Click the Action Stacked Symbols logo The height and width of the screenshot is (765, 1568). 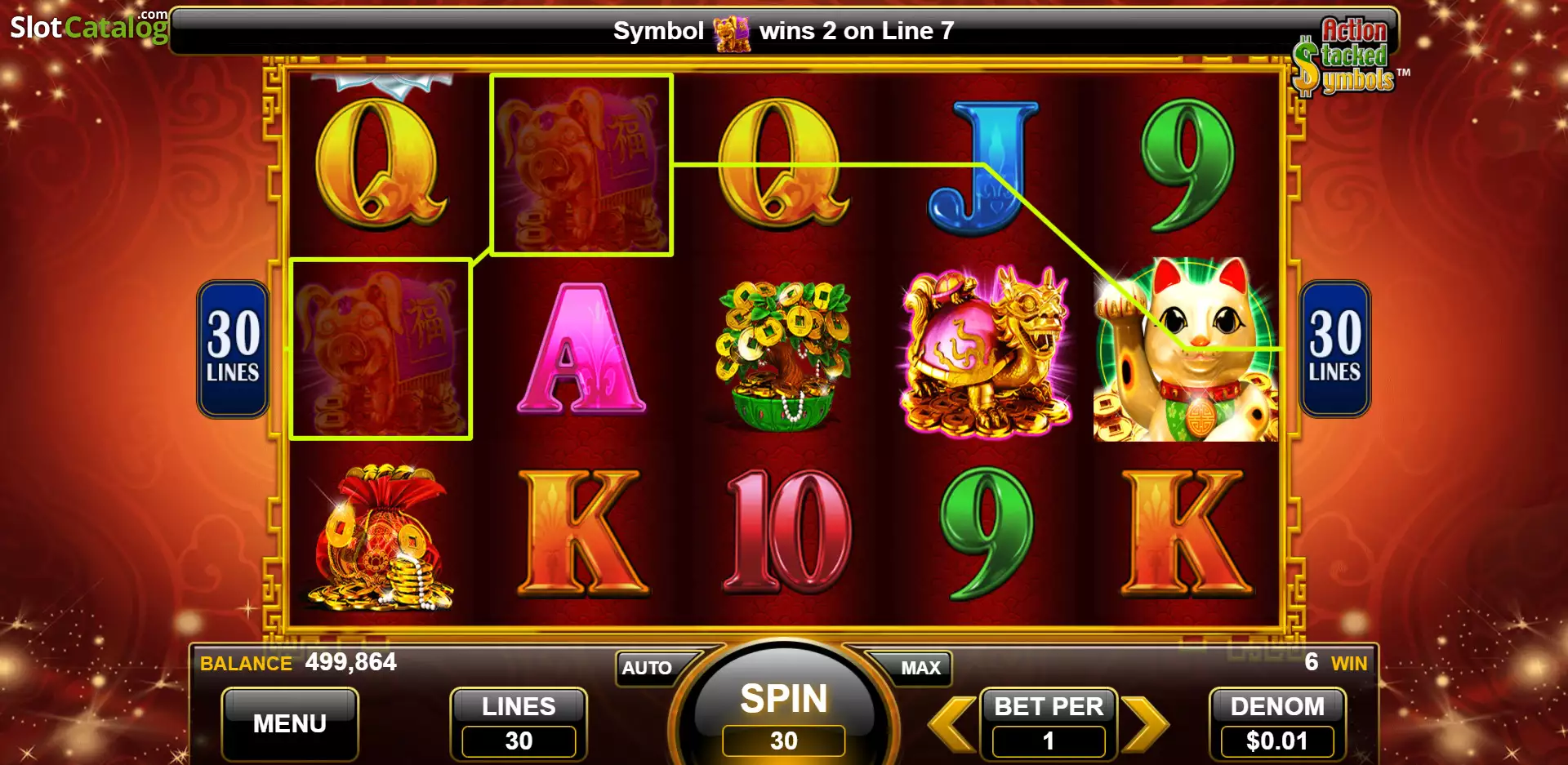1347,56
